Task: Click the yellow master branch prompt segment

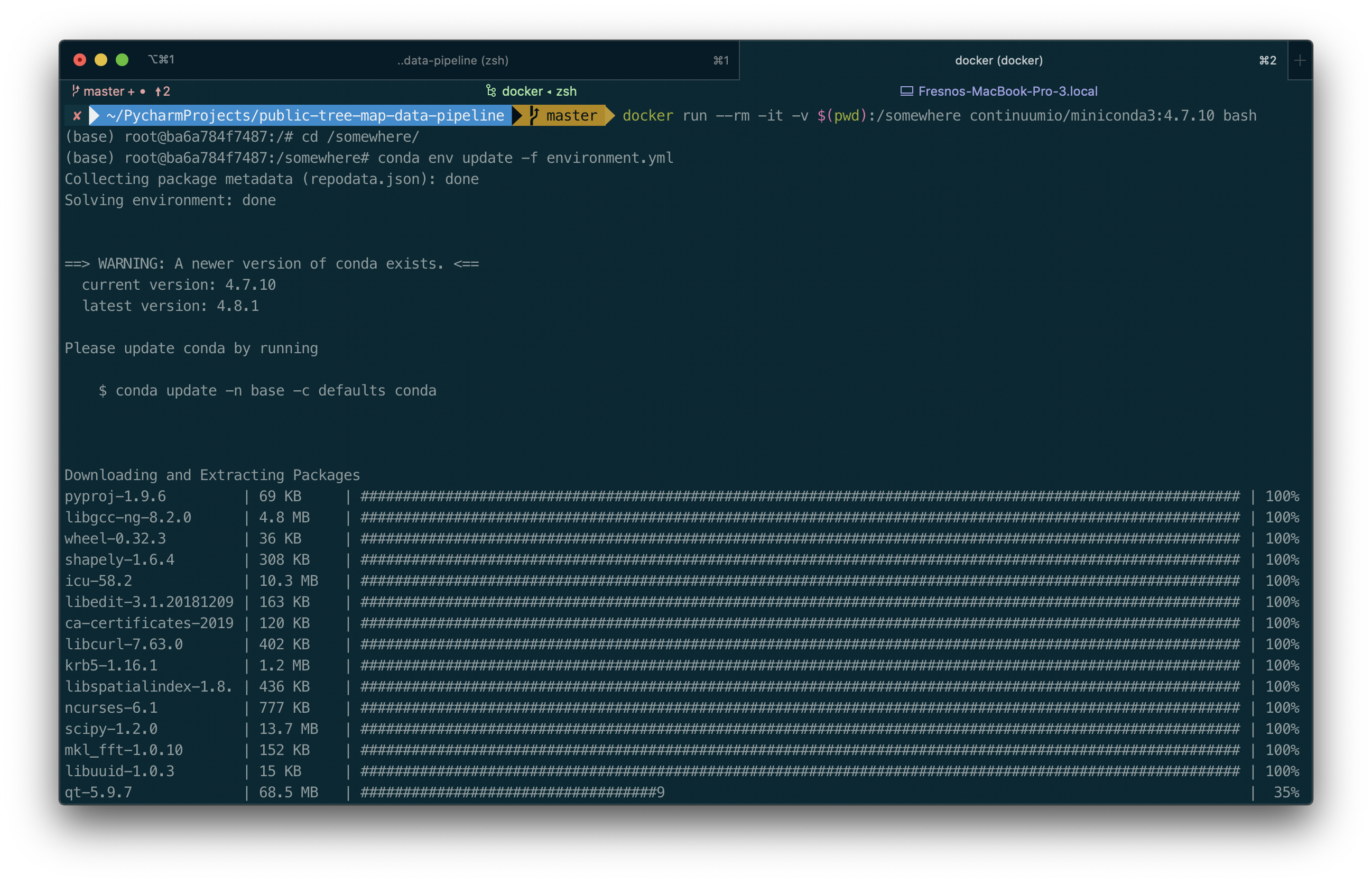Action: pos(564,115)
